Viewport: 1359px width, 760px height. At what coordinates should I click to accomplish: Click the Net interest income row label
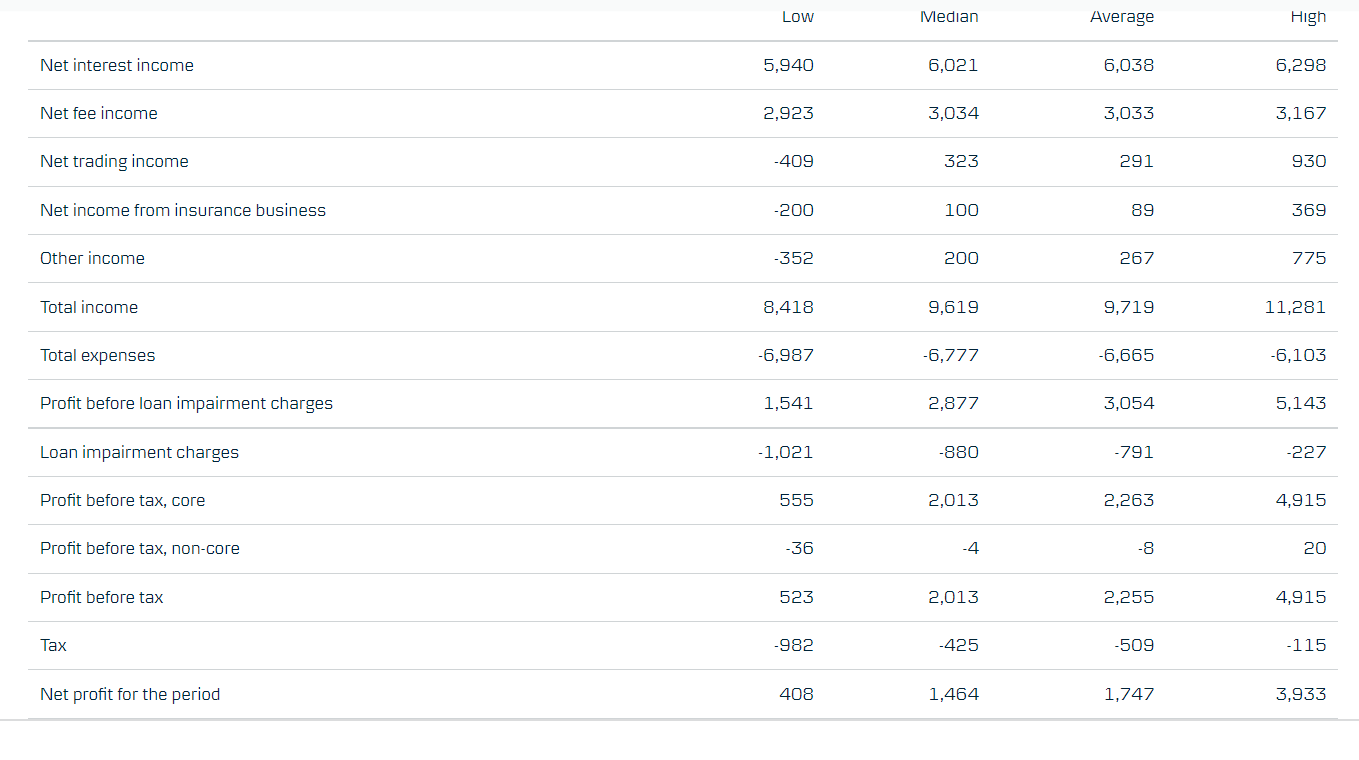[x=117, y=65]
